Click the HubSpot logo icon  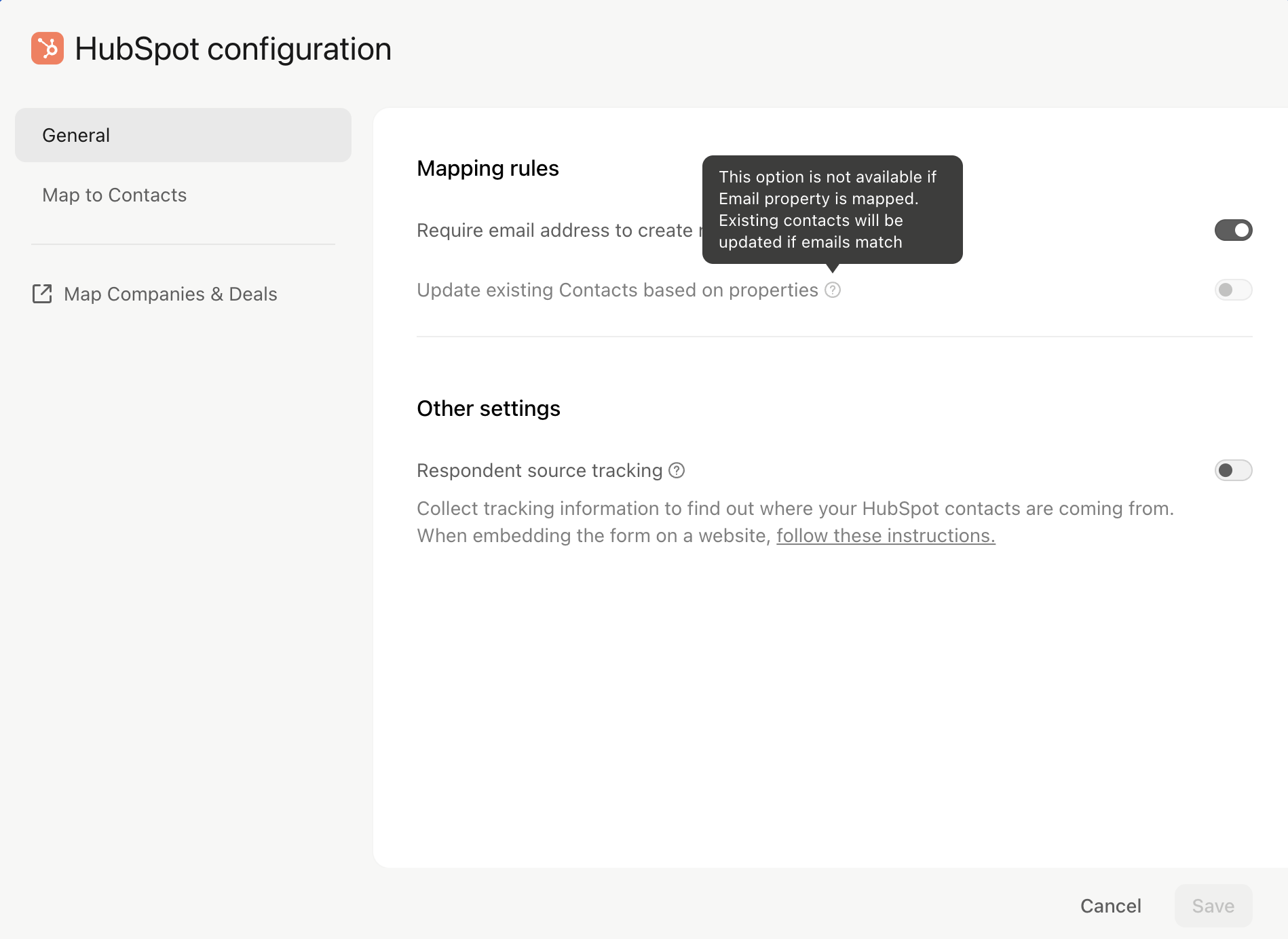point(48,48)
